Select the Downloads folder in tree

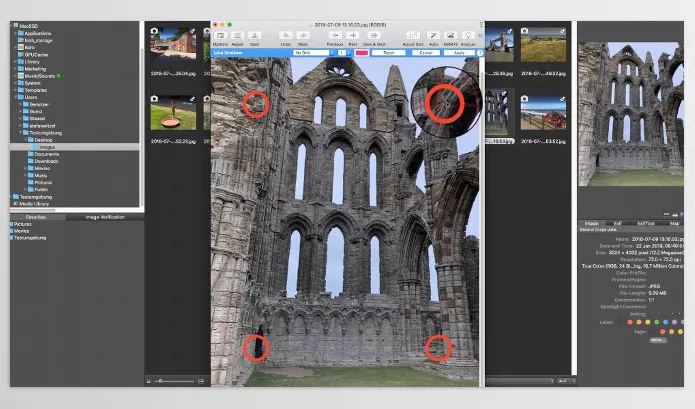tap(43, 161)
